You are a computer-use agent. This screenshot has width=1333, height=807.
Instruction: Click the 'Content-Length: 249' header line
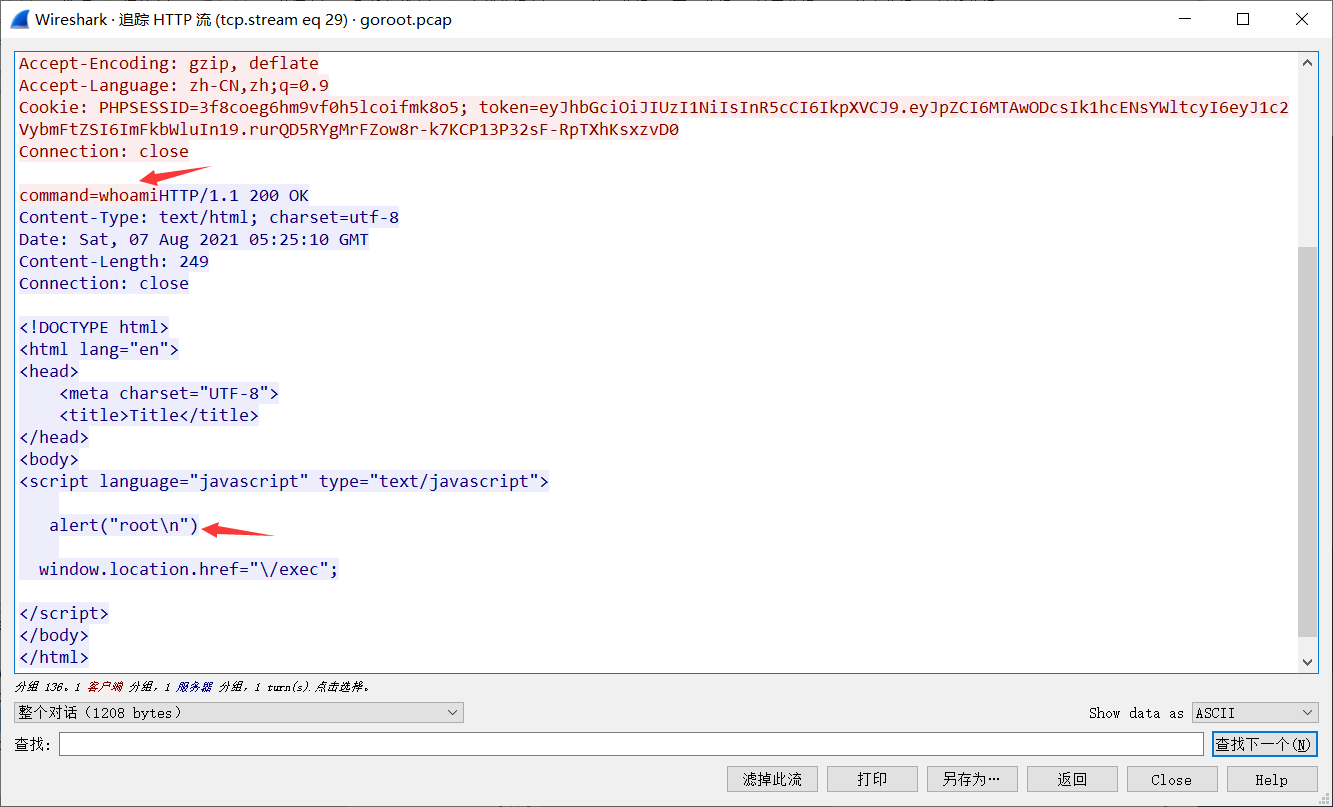pyautogui.click(x=114, y=261)
